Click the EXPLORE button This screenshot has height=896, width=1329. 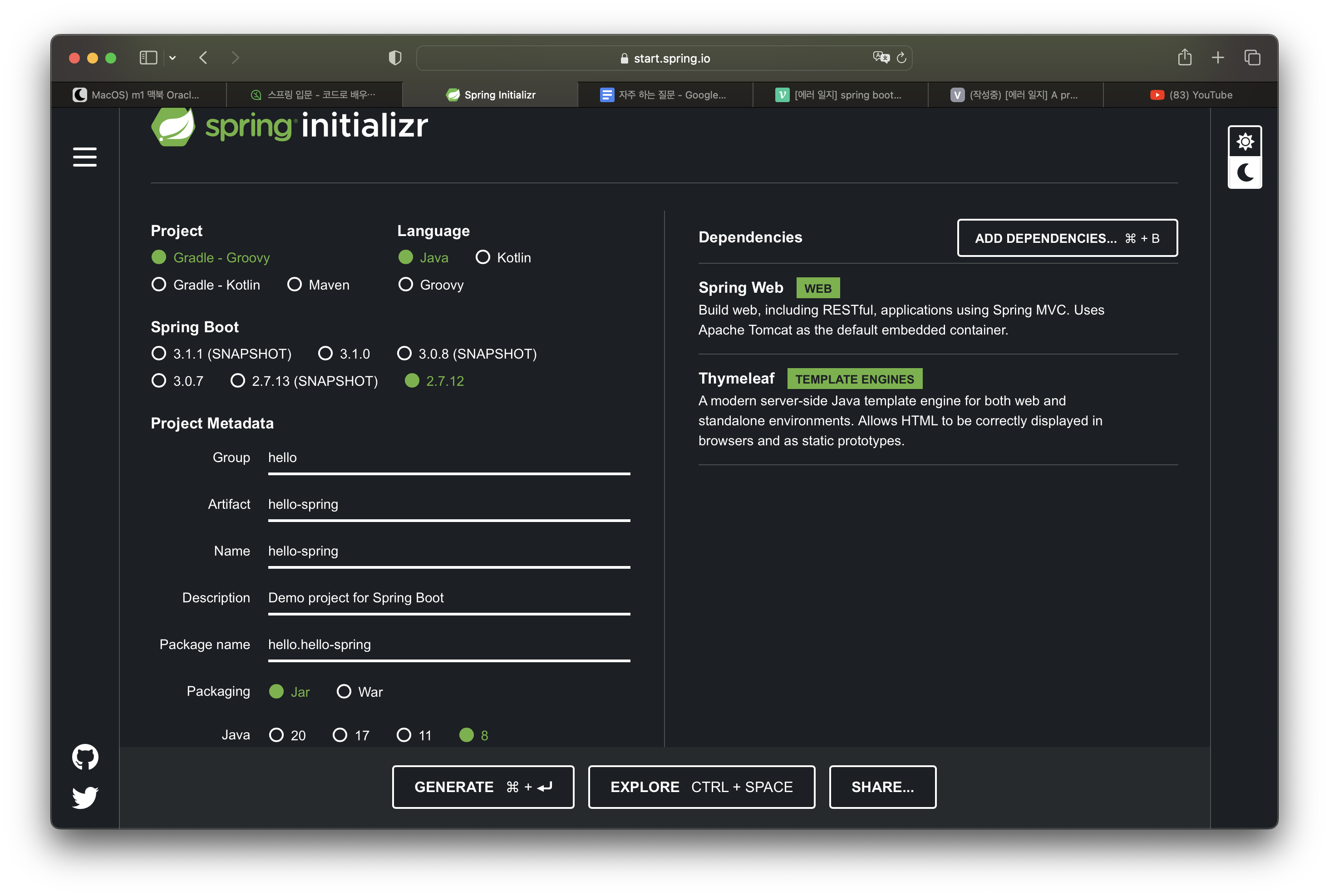702,787
